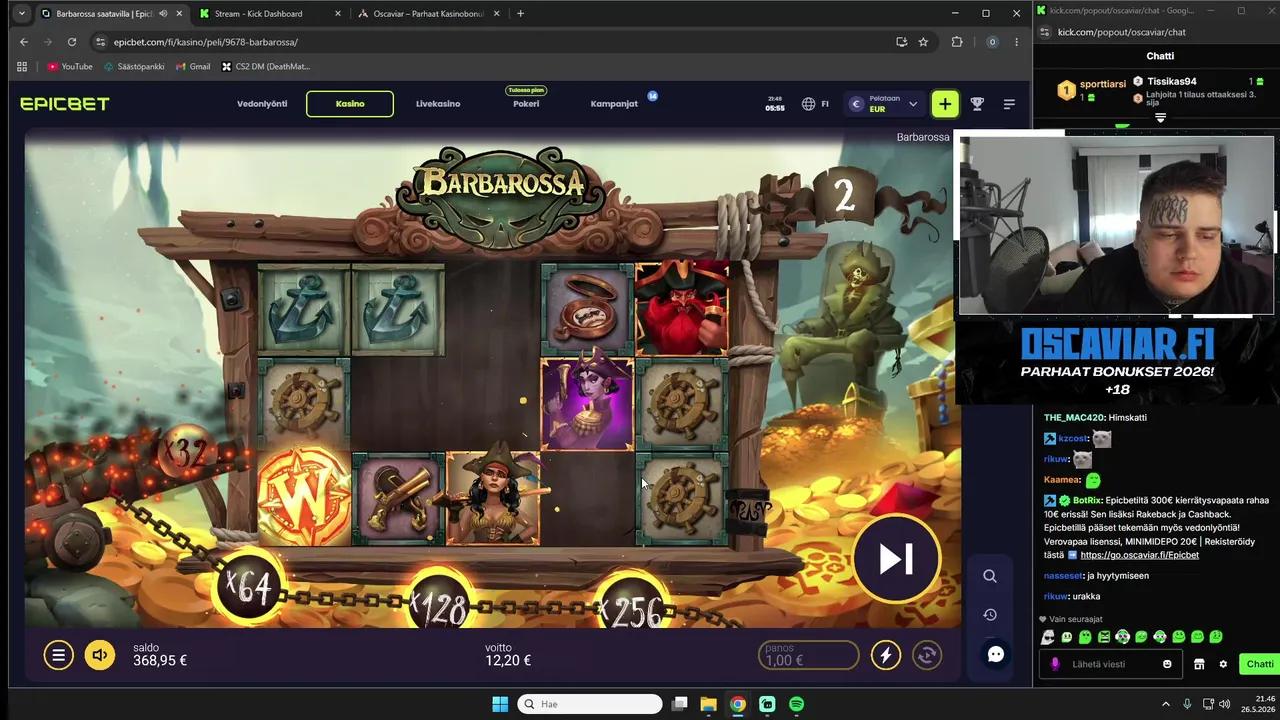Expand the Chrome tab search dropdown
1280x720 pixels.
(21, 14)
